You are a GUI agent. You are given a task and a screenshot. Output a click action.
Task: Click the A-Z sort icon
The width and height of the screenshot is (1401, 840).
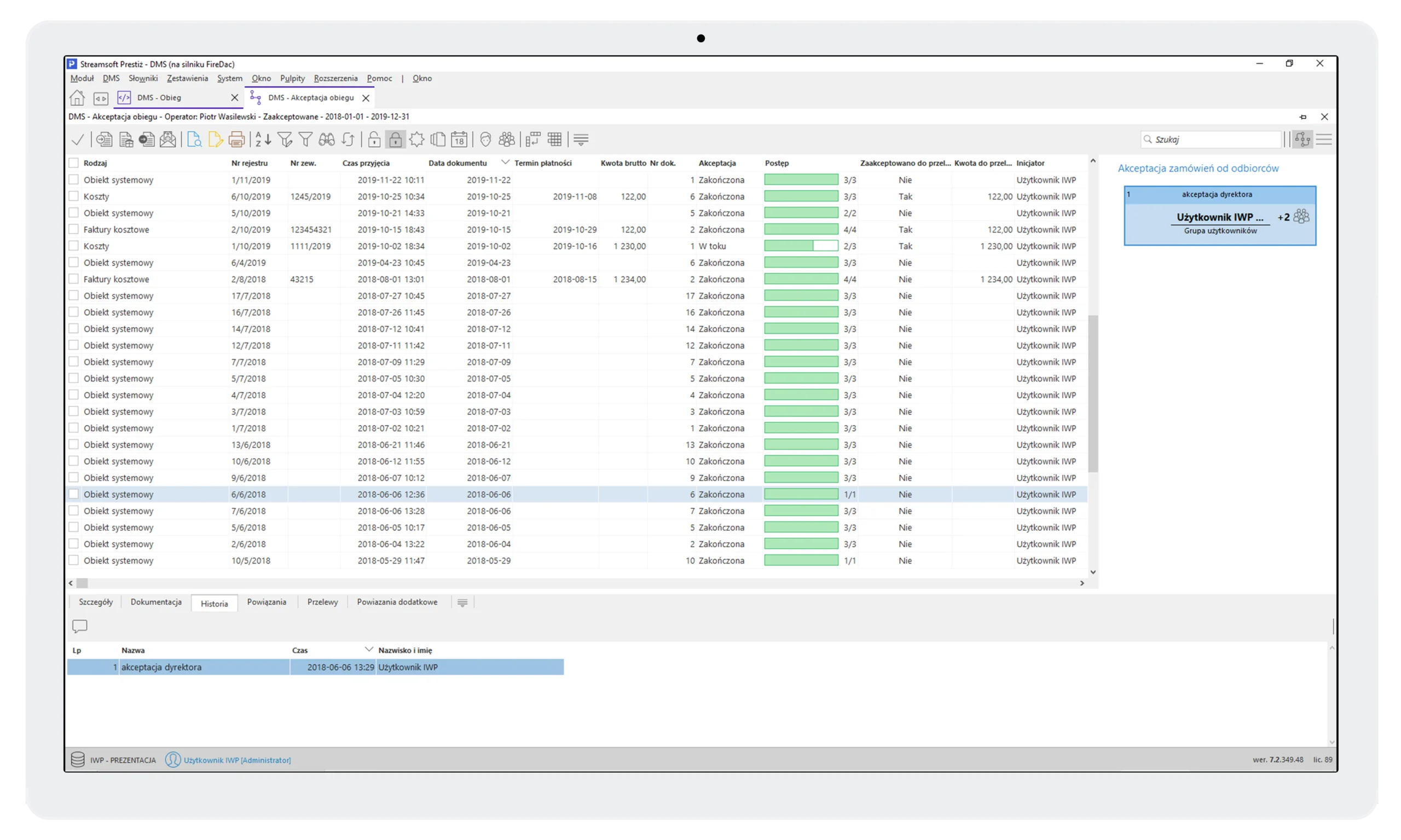pos(263,139)
